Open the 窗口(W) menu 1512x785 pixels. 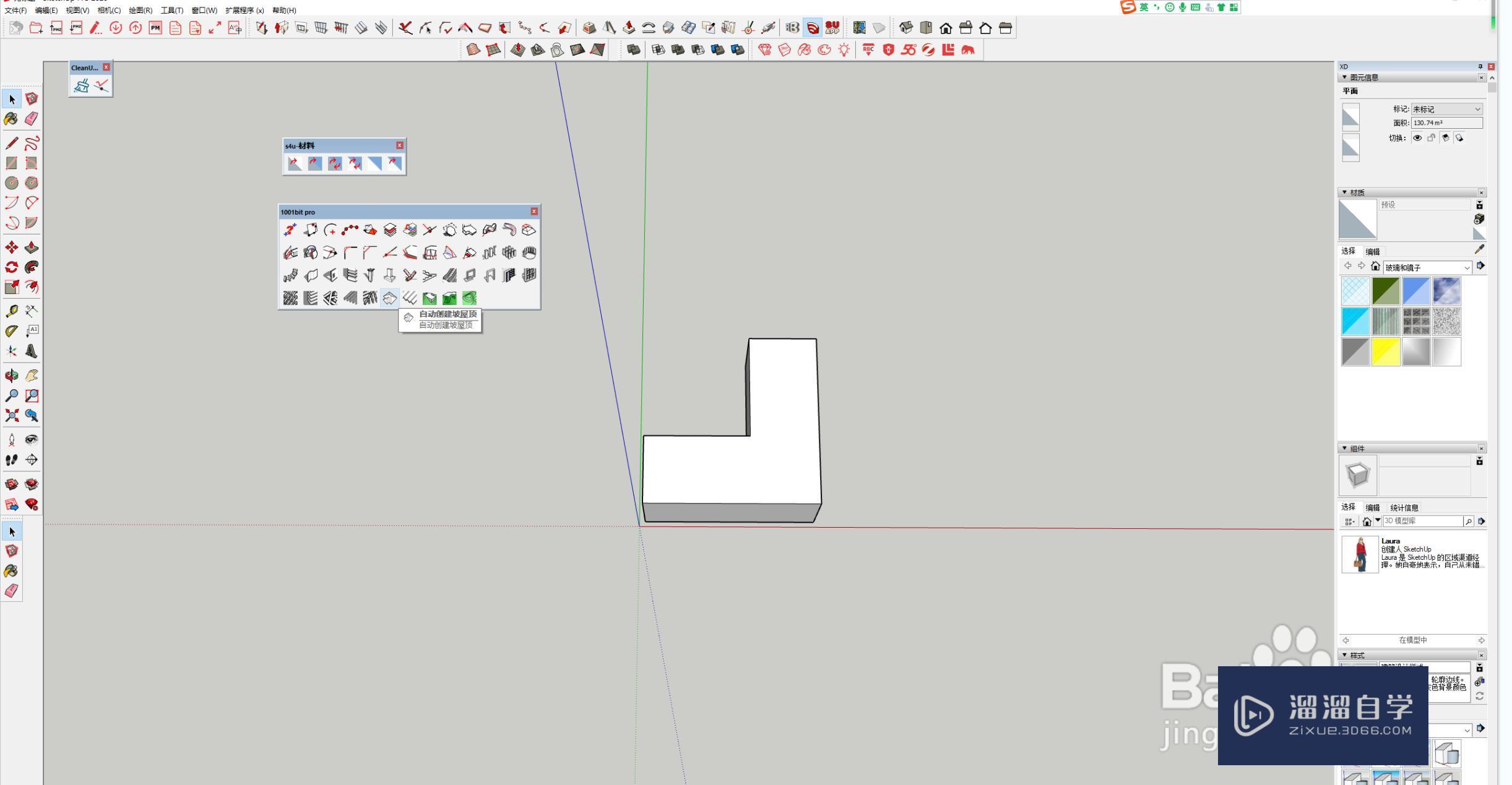(x=204, y=11)
